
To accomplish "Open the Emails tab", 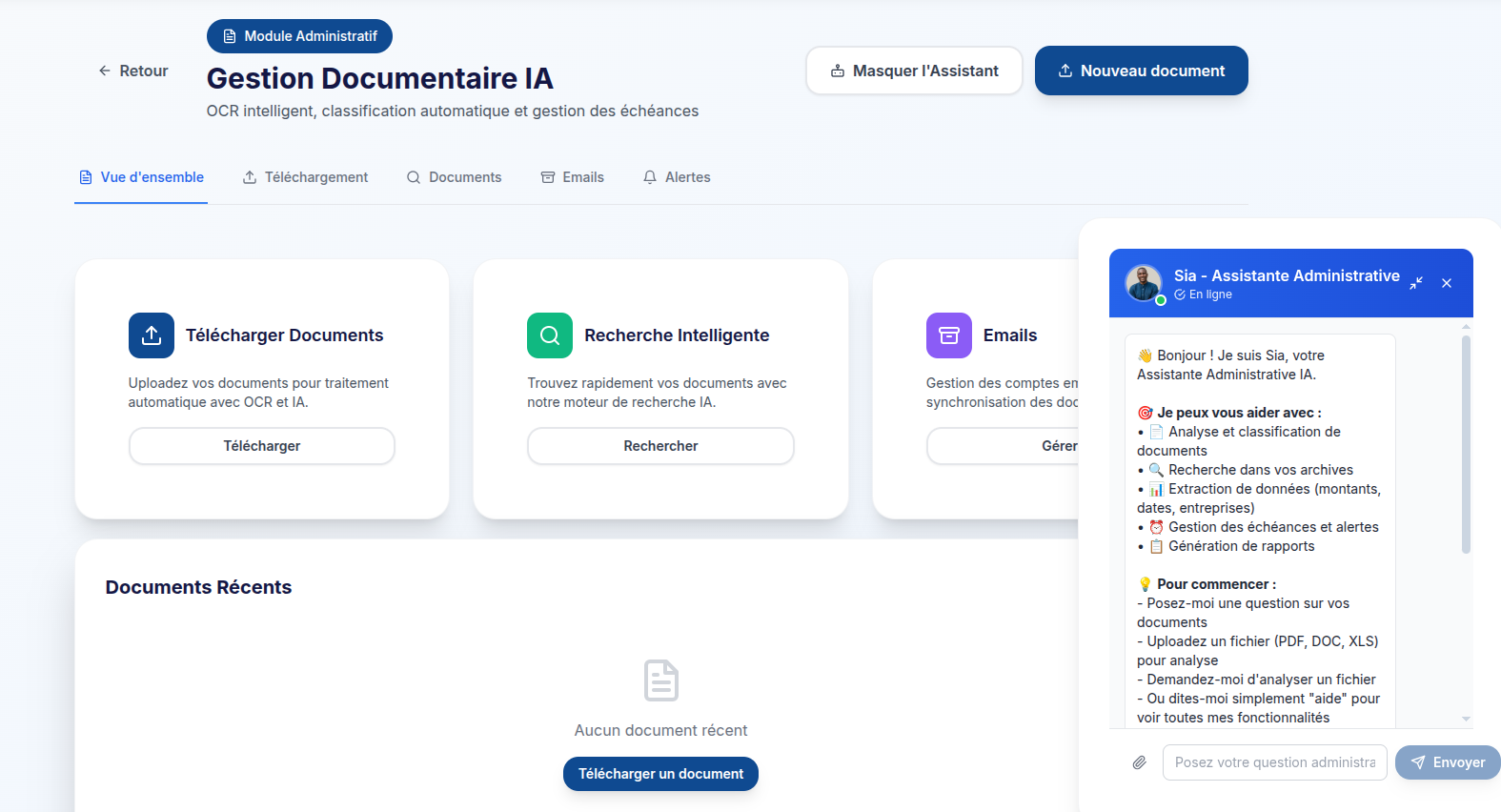I will [x=573, y=177].
